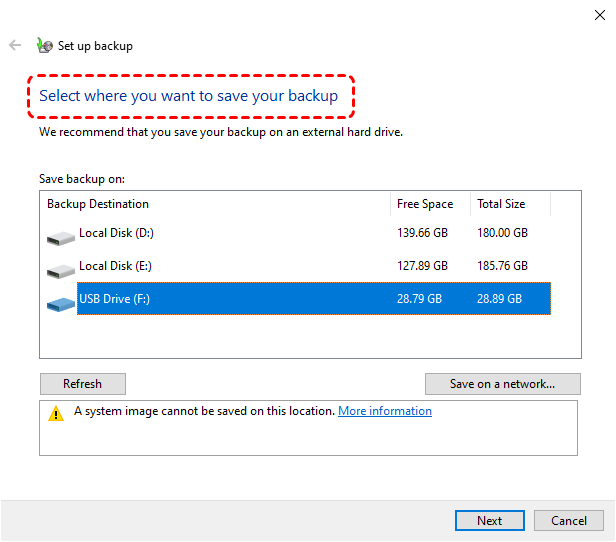Image resolution: width=616 pixels, height=542 pixels.
Task: Select Local Disk (D:) as backup destination
Action: point(116,234)
